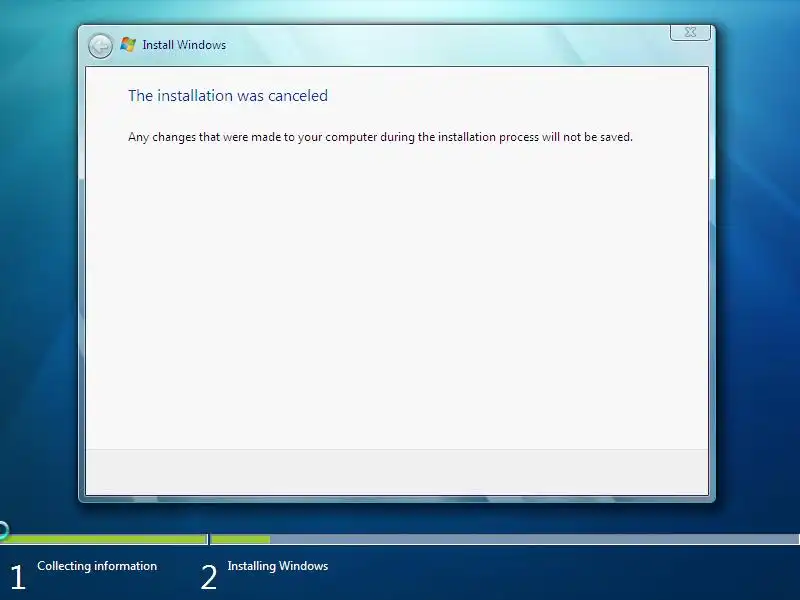Click the back arrow button in Install Windows

101,46
